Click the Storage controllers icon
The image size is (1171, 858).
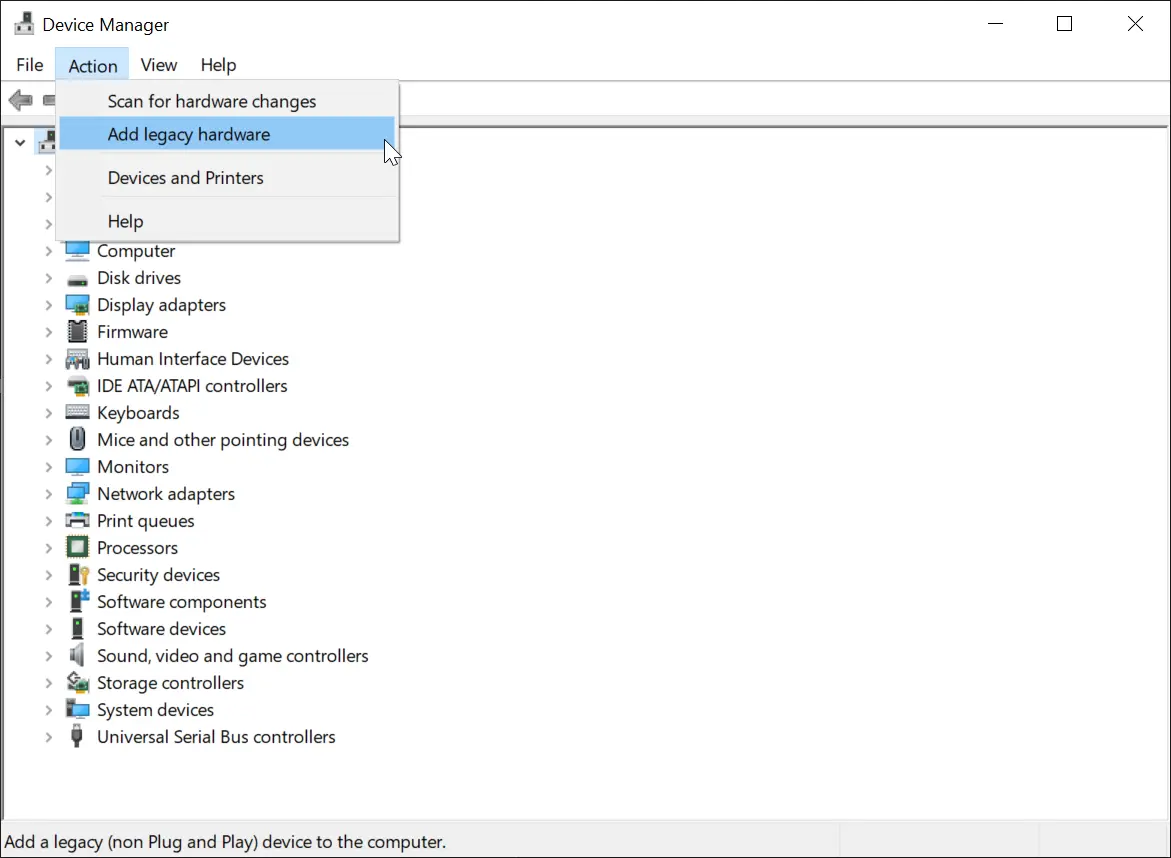(x=77, y=682)
